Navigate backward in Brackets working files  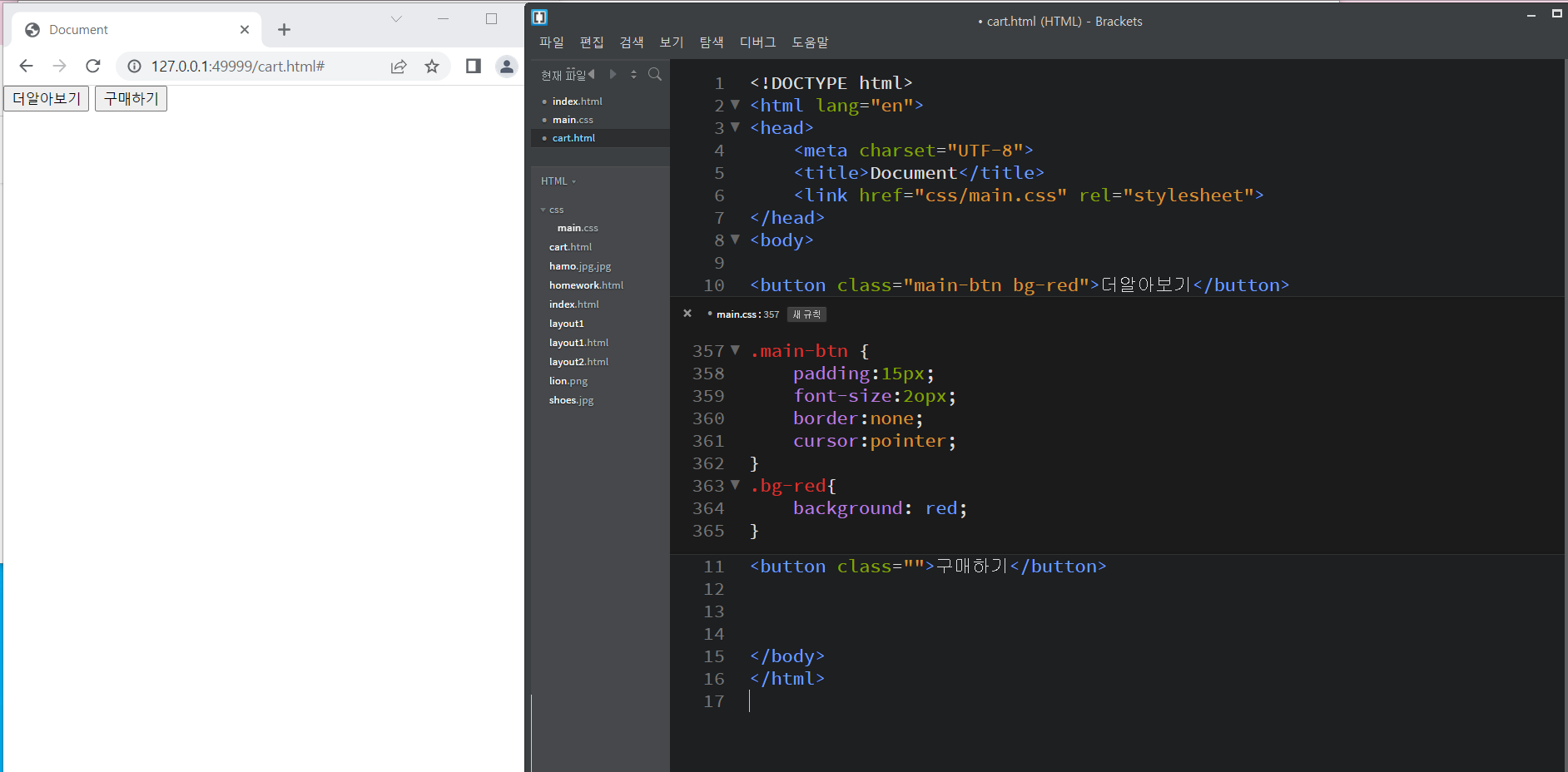pos(592,74)
